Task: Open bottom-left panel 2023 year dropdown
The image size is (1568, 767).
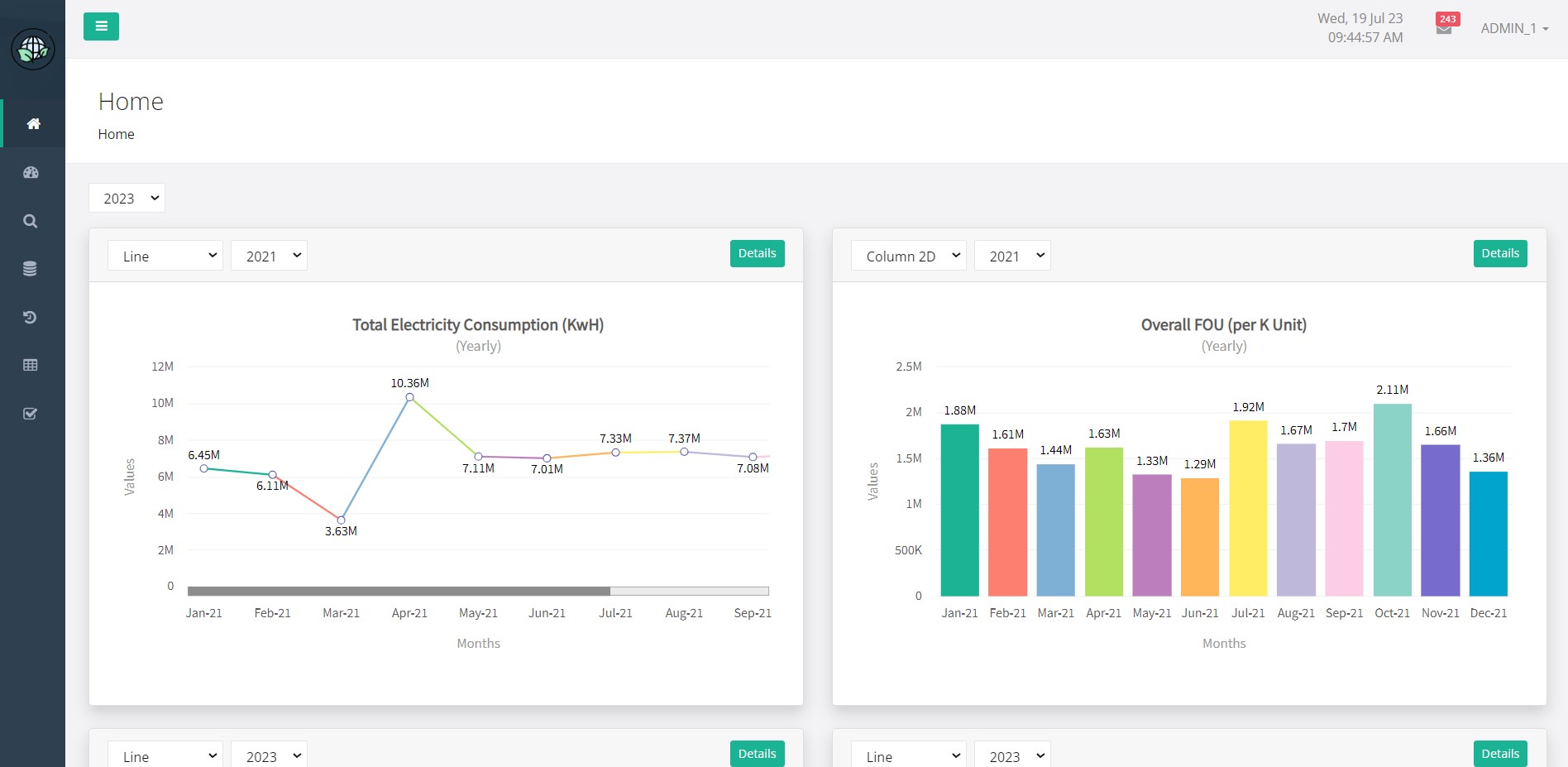Action: pos(269,755)
